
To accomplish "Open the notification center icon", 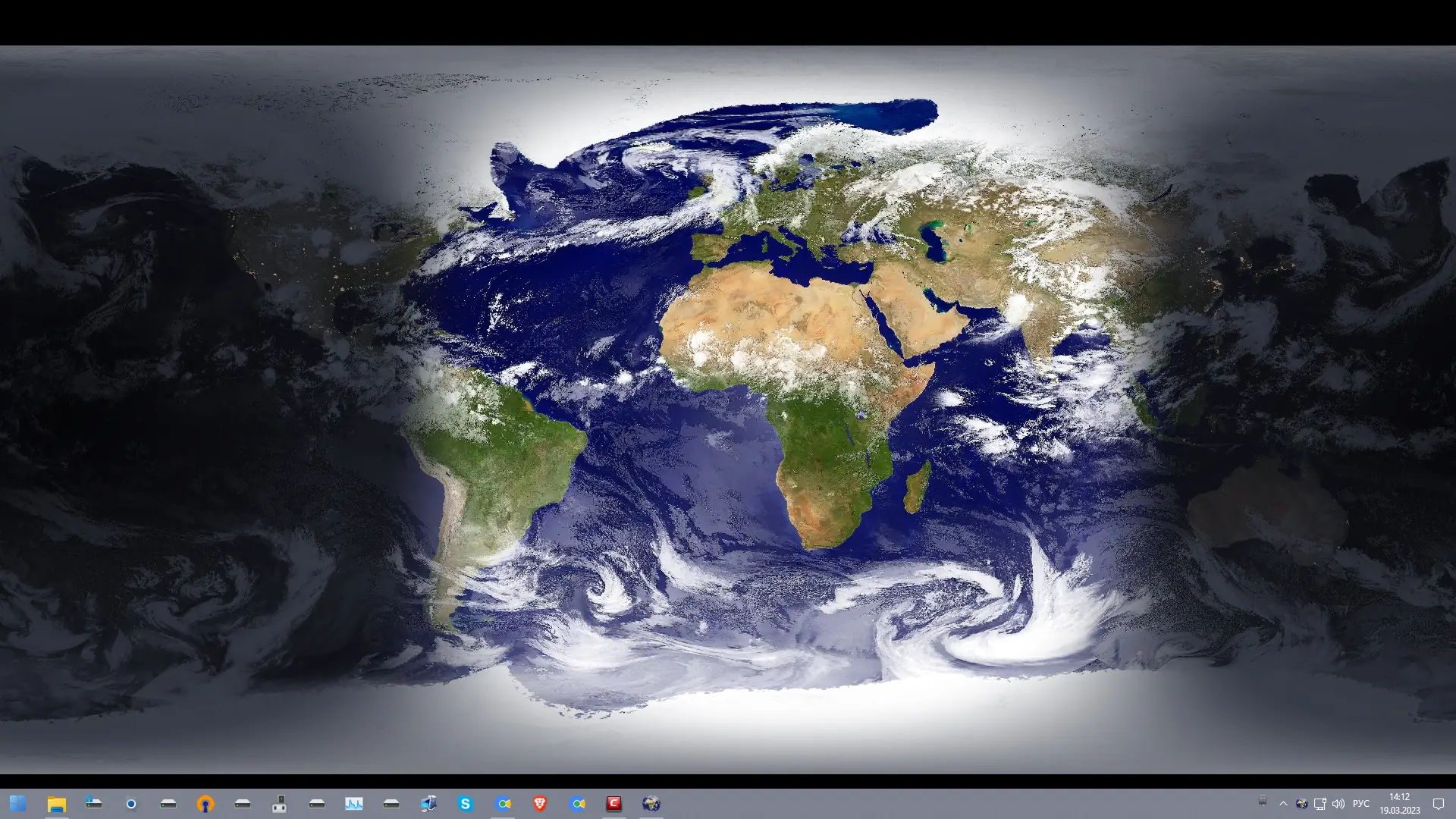I will pos(1439,804).
